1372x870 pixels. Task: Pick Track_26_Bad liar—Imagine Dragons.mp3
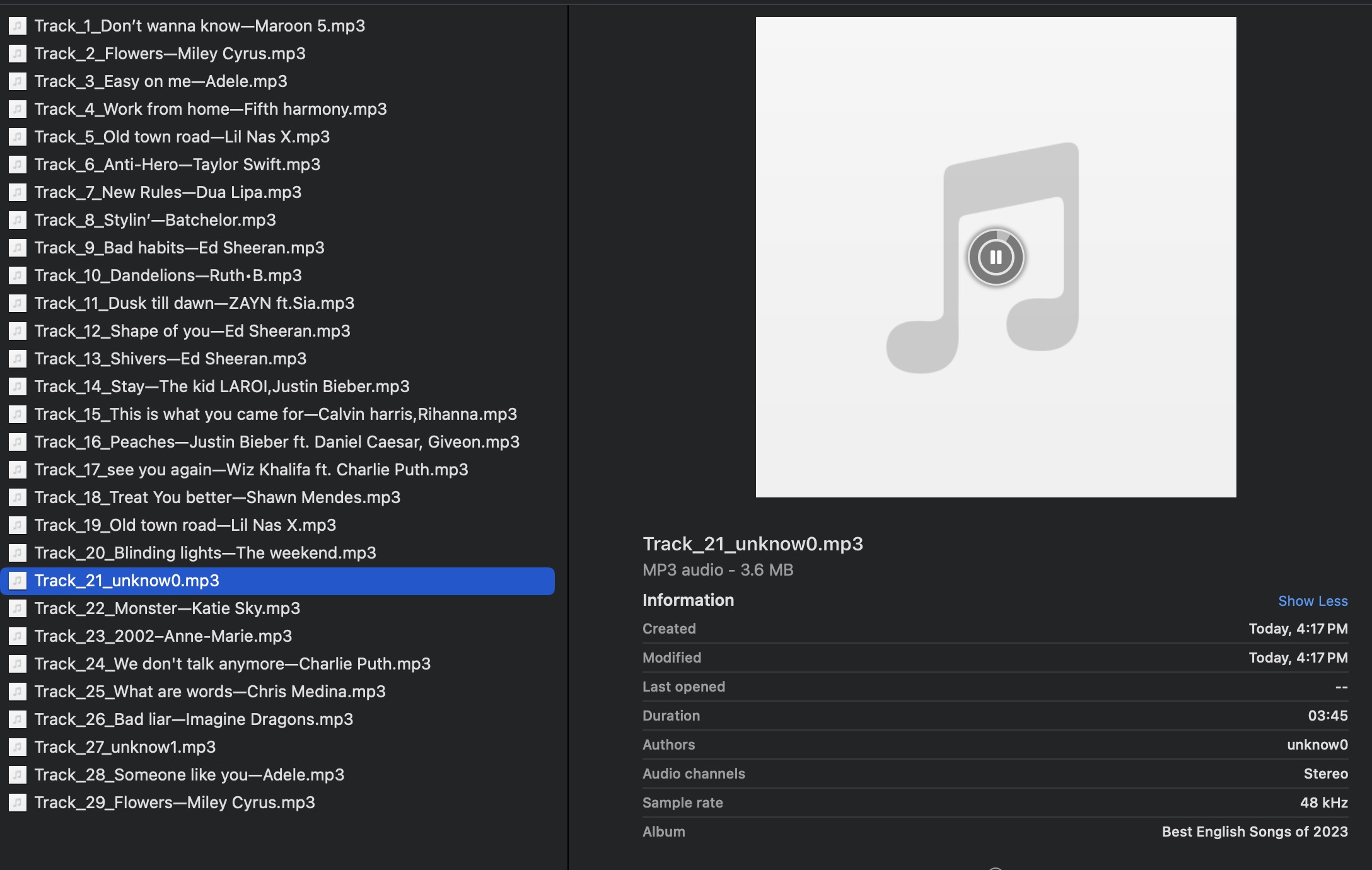click(x=194, y=719)
